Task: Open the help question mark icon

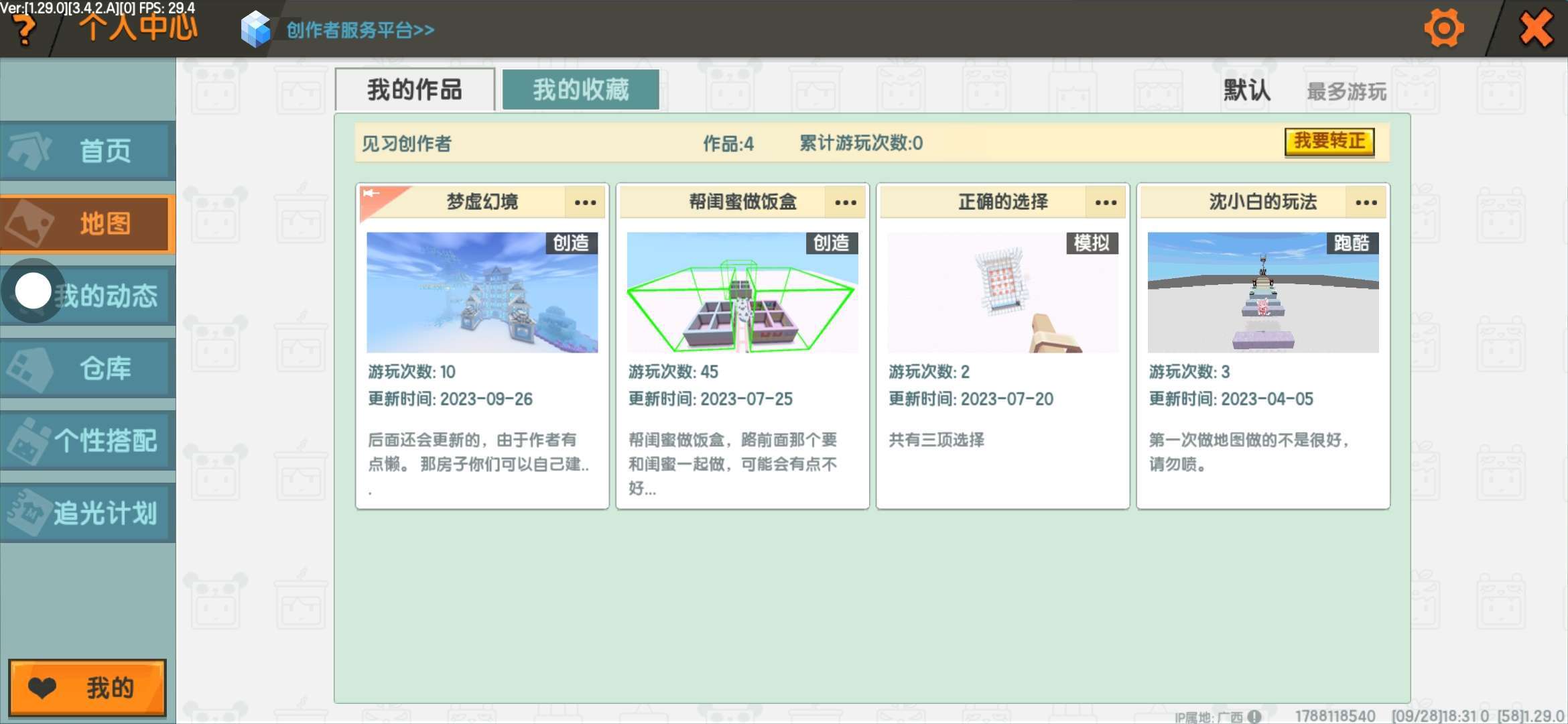Action: click(25, 30)
